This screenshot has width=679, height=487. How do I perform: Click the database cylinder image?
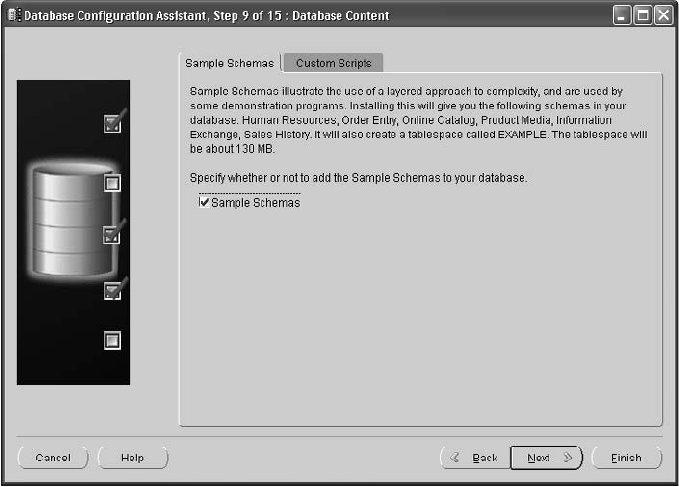[73, 221]
